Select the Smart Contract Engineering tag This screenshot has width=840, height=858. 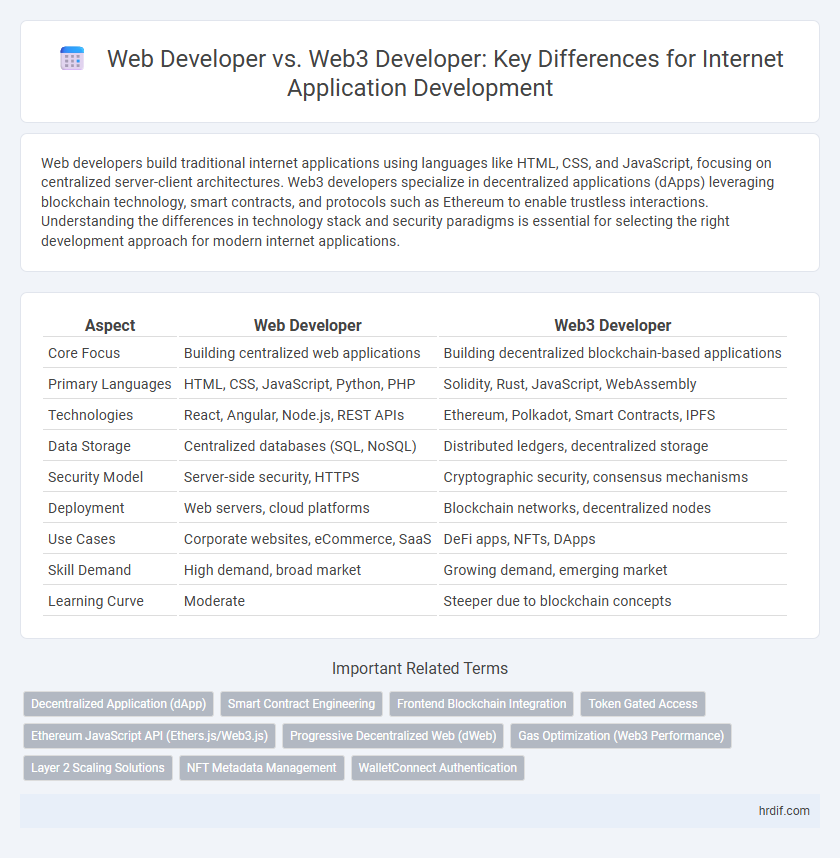click(302, 704)
